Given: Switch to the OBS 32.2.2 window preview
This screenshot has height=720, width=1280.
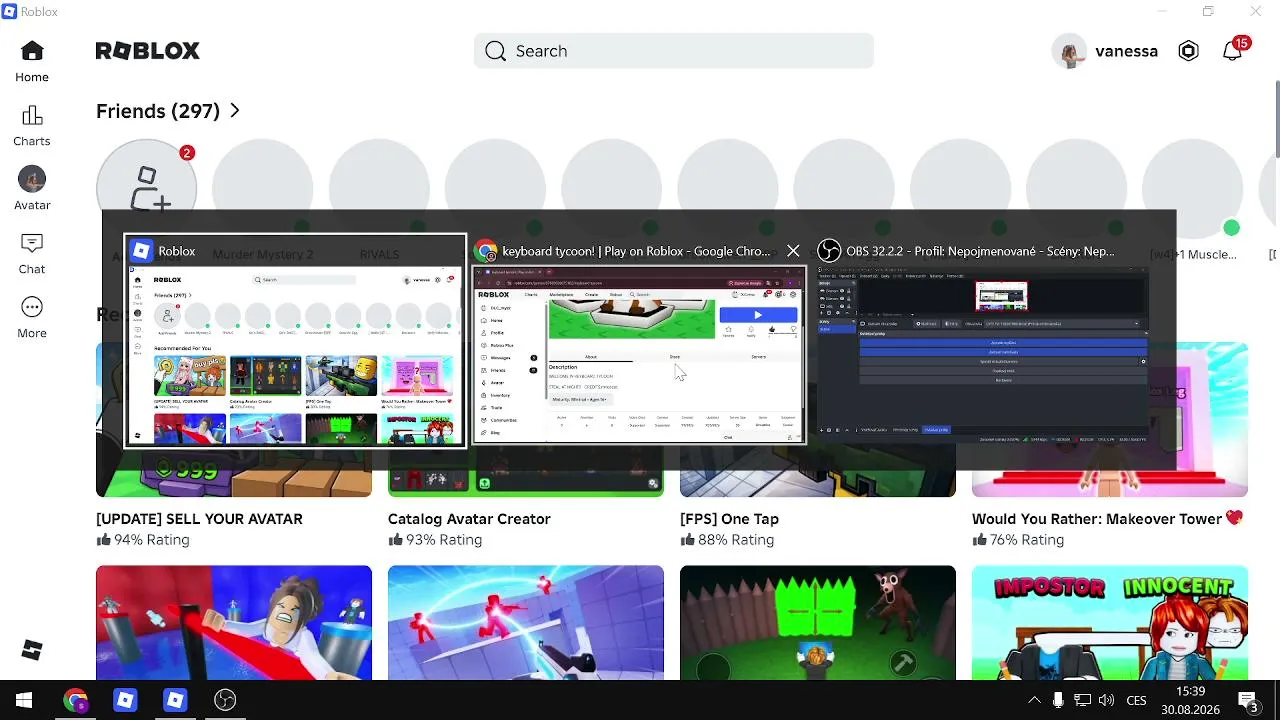Looking at the screenshot, I should tap(983, 341).
